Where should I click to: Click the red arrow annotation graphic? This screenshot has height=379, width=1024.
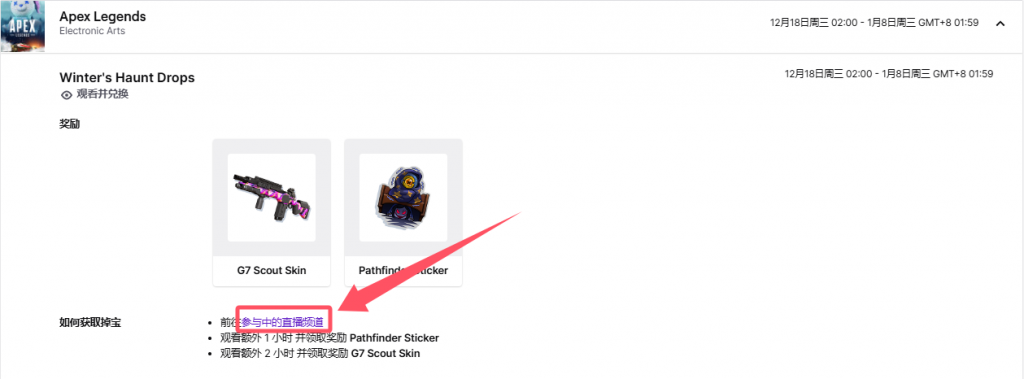tap(431, 263)
